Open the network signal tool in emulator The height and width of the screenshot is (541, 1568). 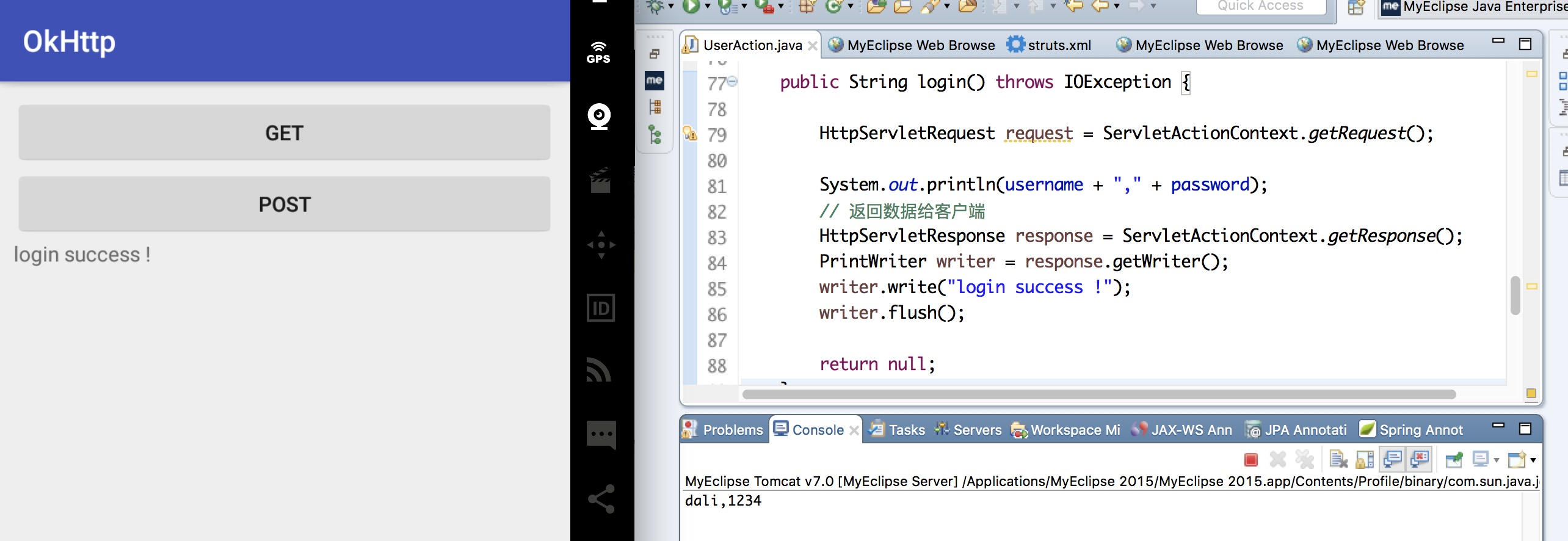pos(599,369)
